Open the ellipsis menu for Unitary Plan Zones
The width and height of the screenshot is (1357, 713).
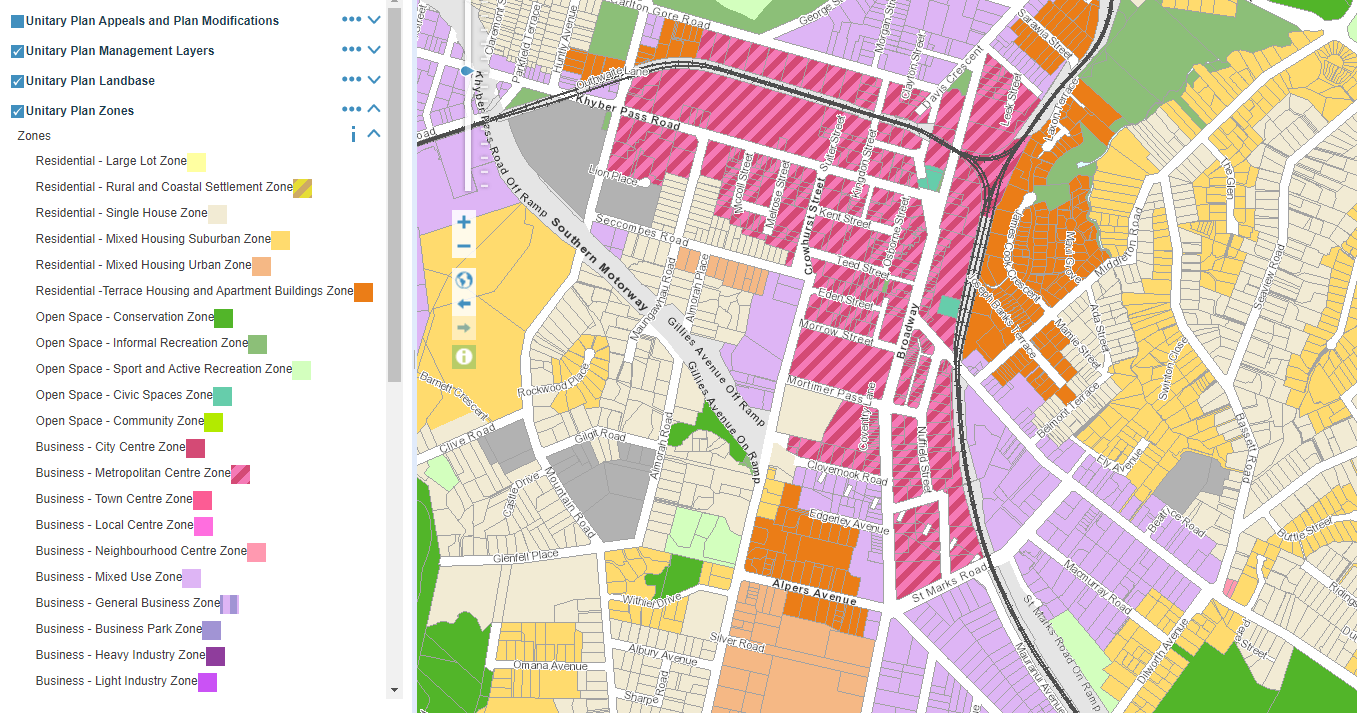(x=351, y=109)
